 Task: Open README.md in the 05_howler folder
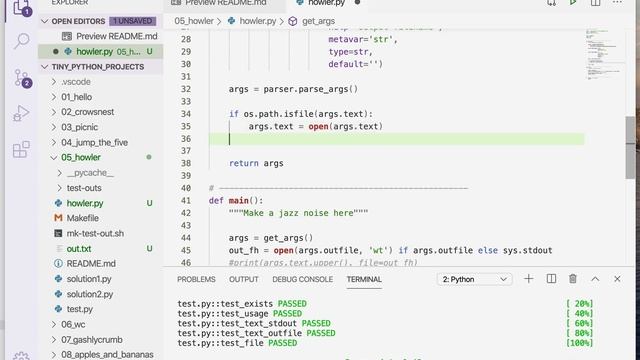(x=91, y=264)
